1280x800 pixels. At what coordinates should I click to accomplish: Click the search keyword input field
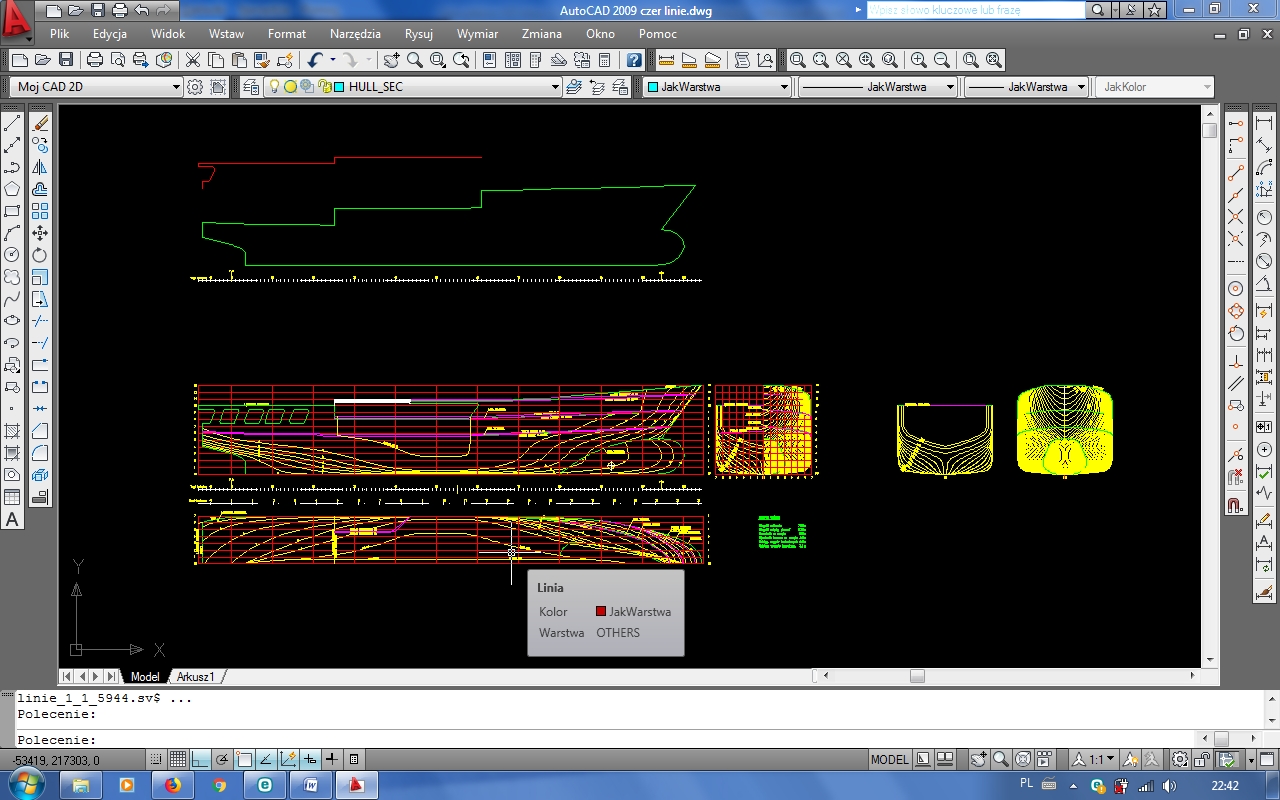point(975,10)
